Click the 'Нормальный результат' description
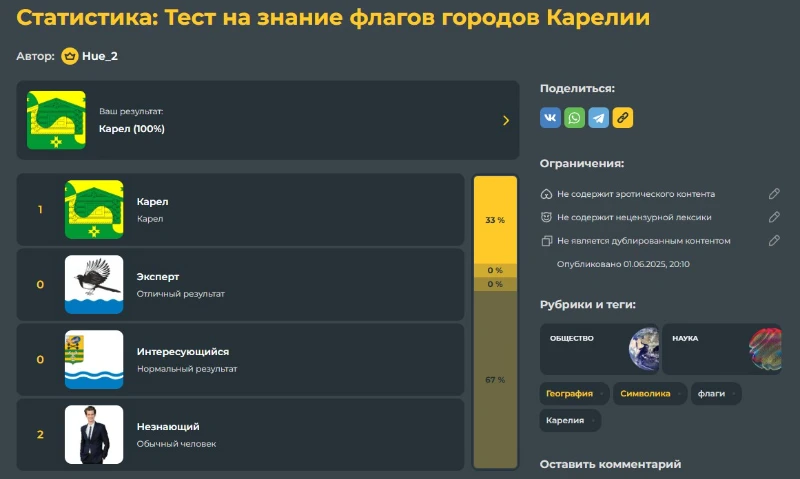Viewport: 800px width, 479px height. pyautogui.click(x=187, y=369)
